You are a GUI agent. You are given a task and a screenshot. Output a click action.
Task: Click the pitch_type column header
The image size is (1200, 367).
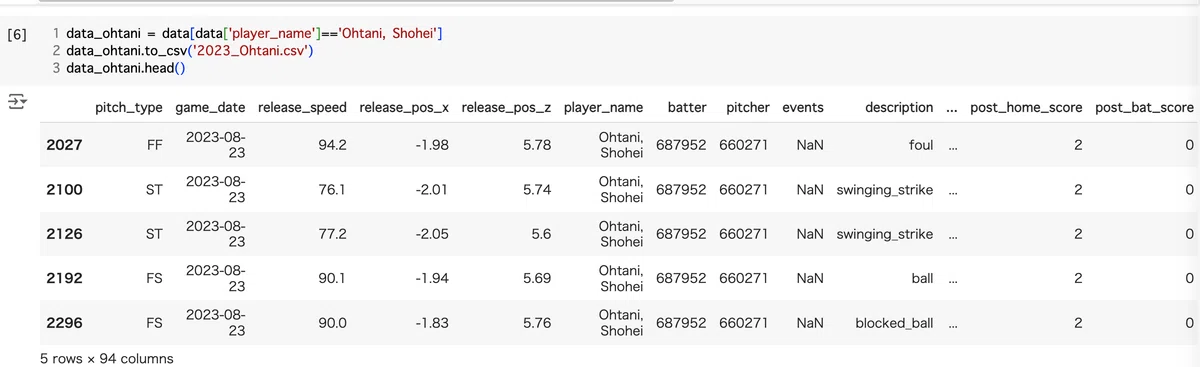[x=129, y=107]
